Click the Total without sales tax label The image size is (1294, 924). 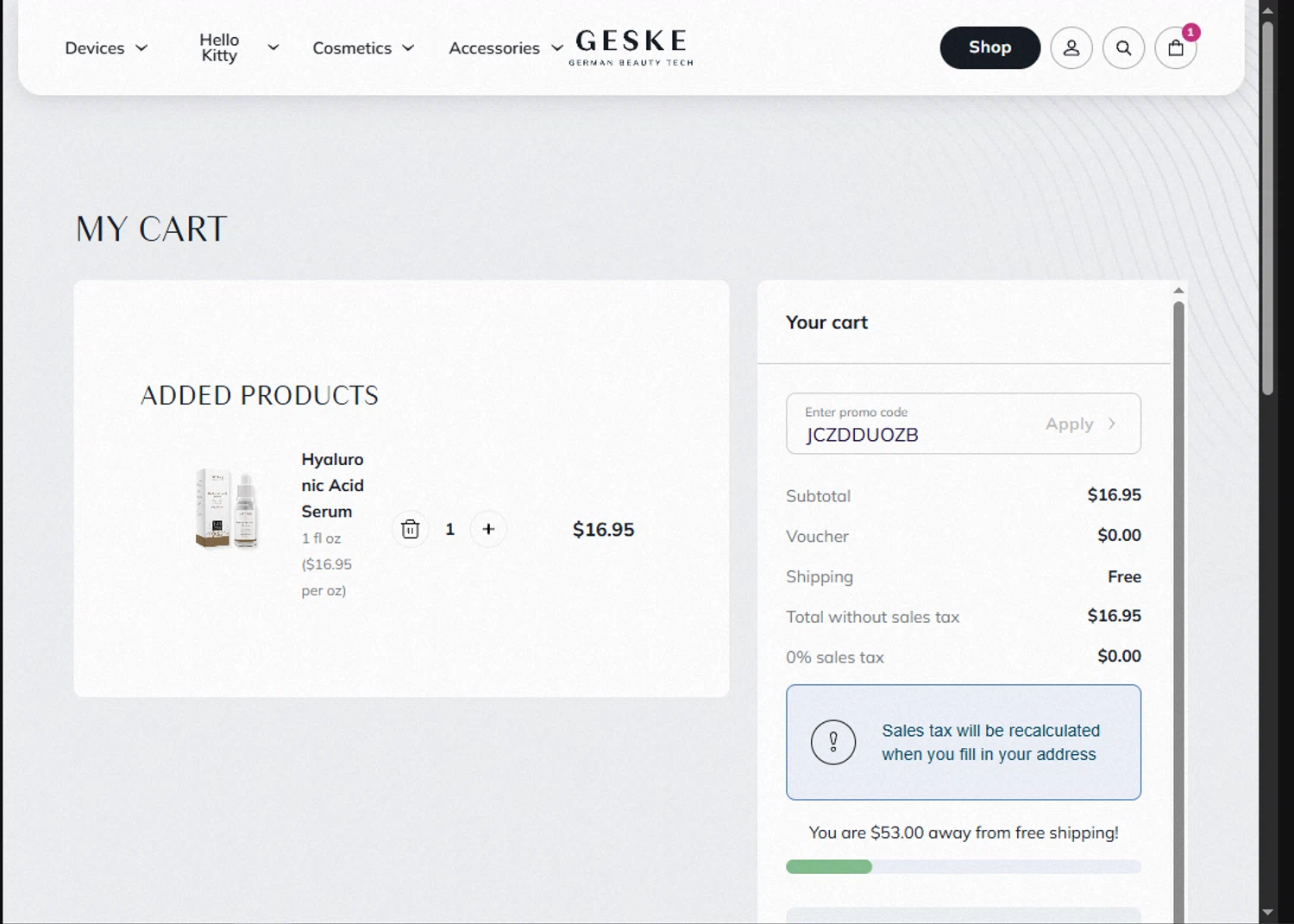(872, 617)
